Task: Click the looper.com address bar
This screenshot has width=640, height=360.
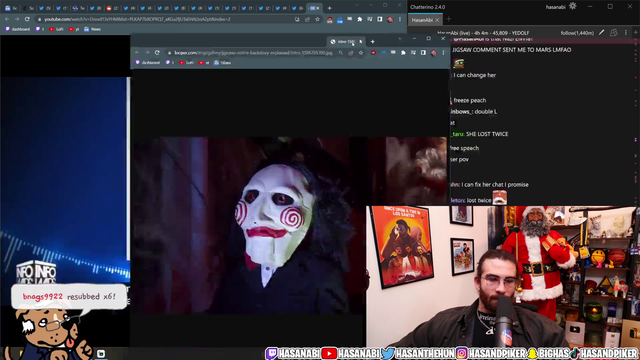Action: coord(253,53)
